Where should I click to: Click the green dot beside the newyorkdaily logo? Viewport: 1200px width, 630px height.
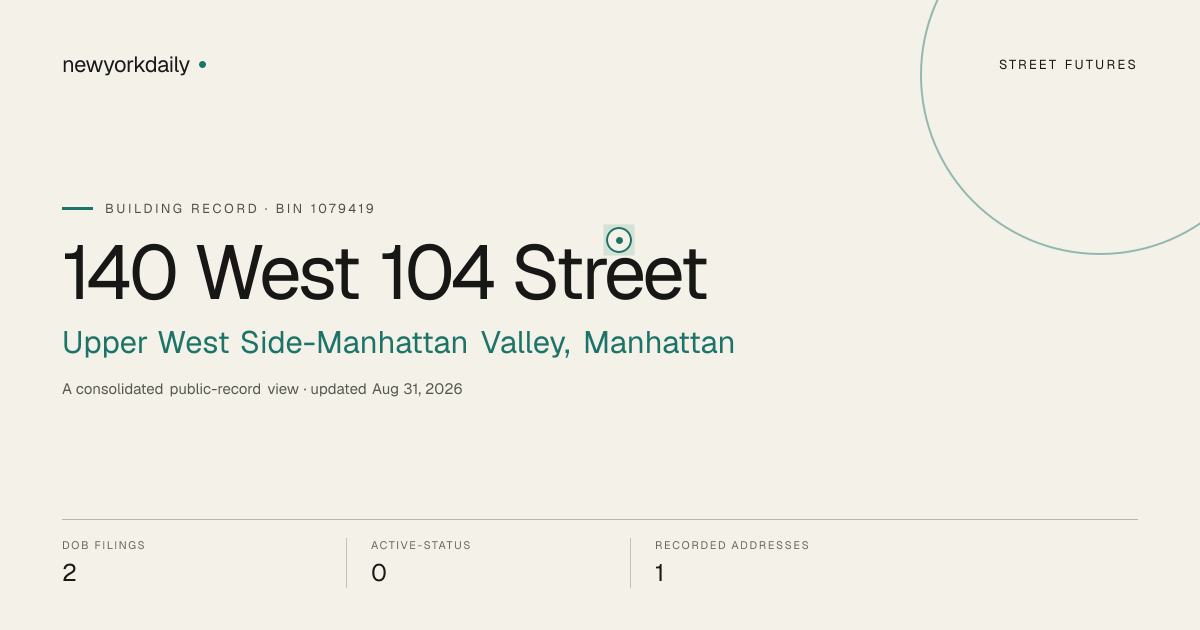click(203, 65)
